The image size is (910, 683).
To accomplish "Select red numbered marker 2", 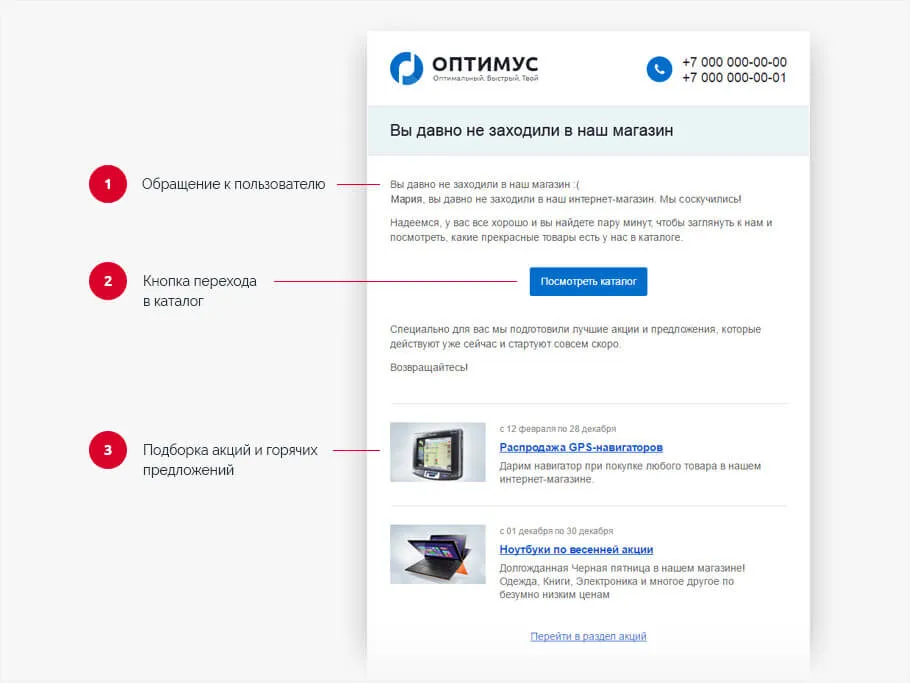I will (108, 282).
